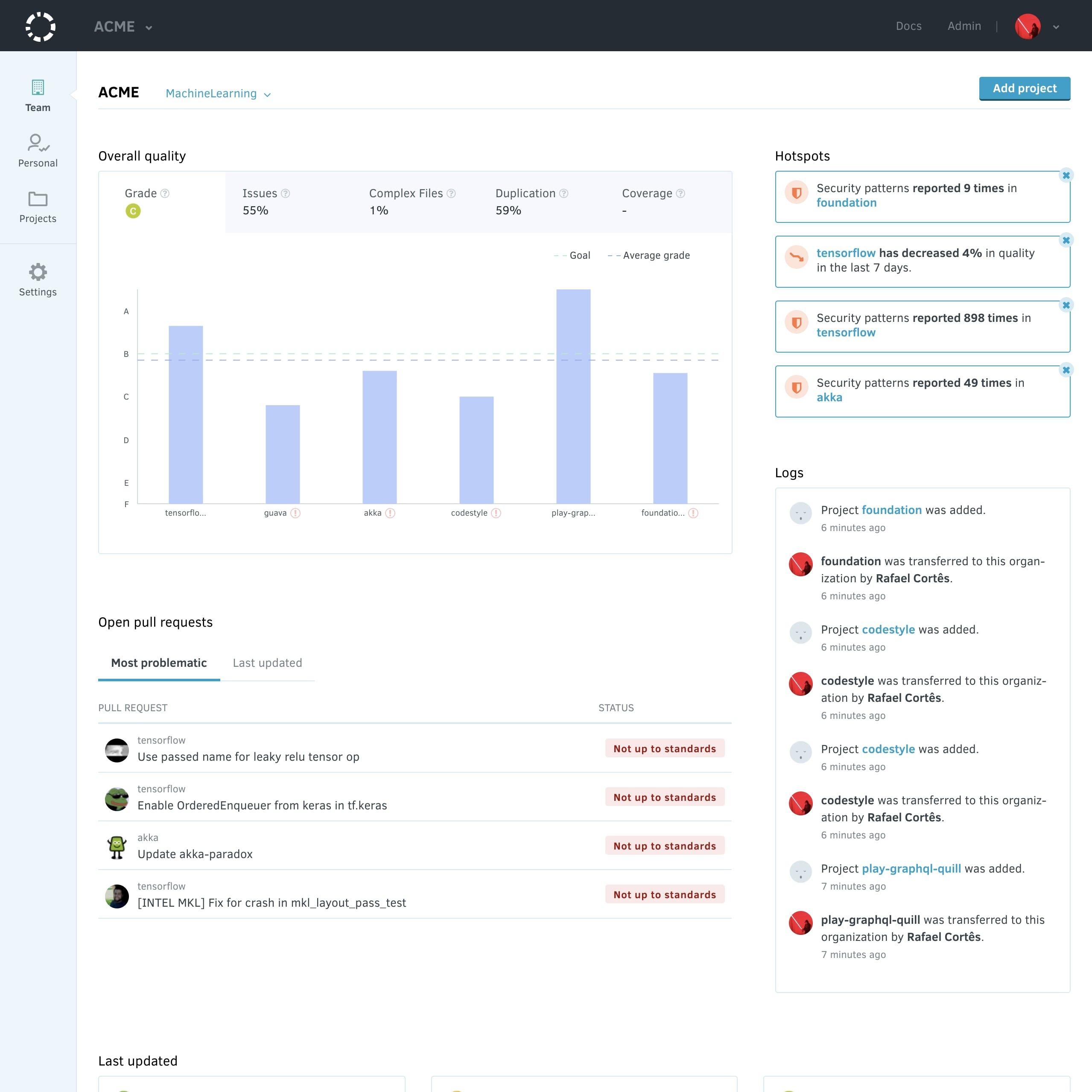This screenshot has width=1092, height=1092.
Task: Open the MachineLearning team dropdown
Action: tap(218, 94)
